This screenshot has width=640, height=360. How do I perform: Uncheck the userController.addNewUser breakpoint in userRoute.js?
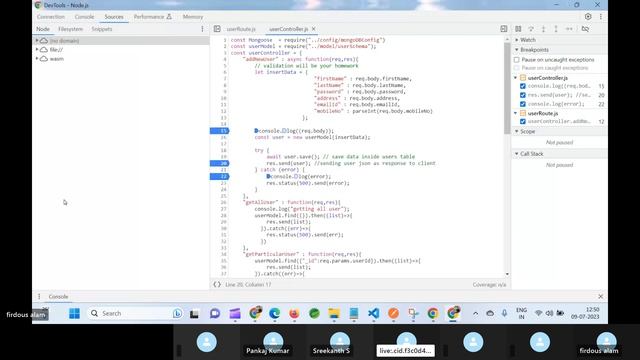click(x=523, y=122)
